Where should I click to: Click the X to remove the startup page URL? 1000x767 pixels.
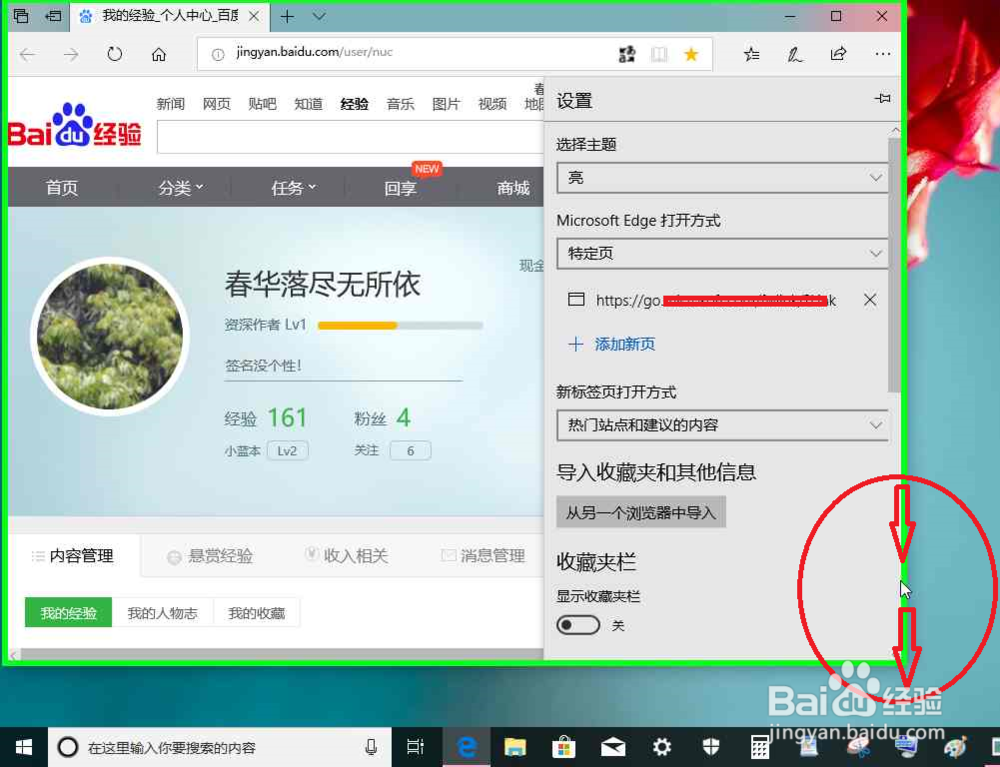pos(870,299)
